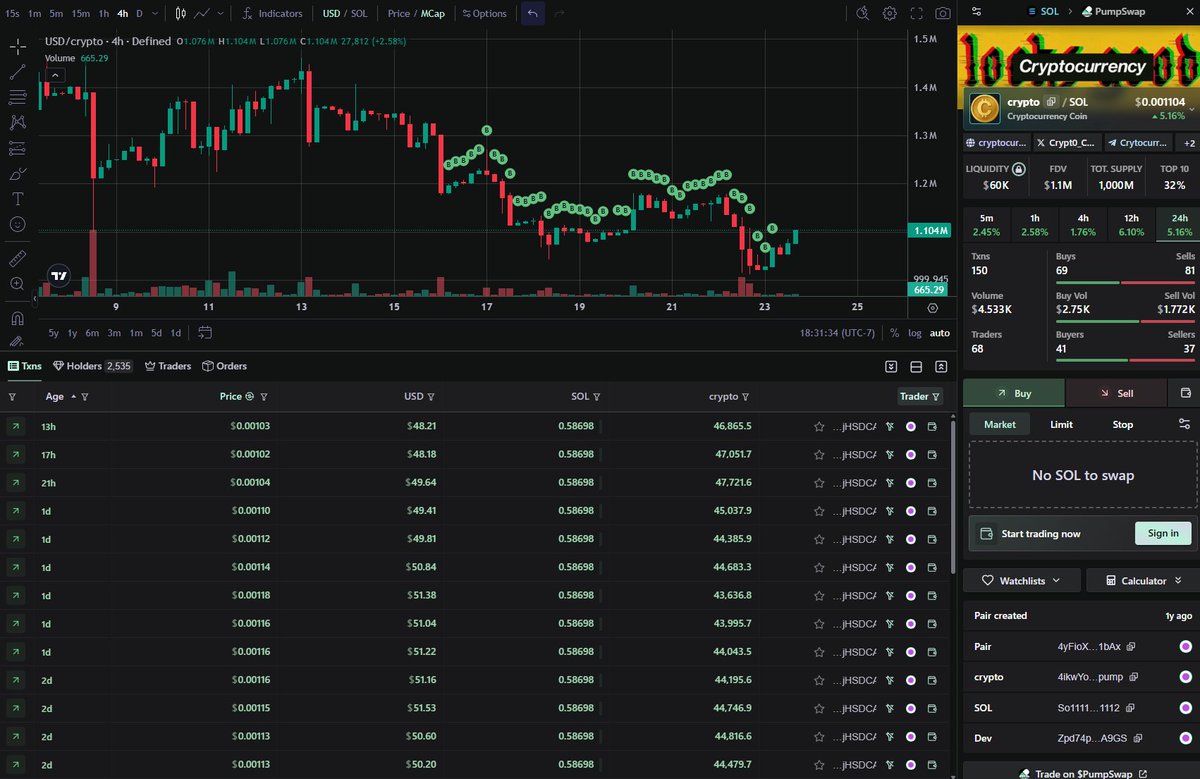The height and width of the screenshot is (779, 1200).
Task: Select the brush drawing tool
Action: (17, 173)
